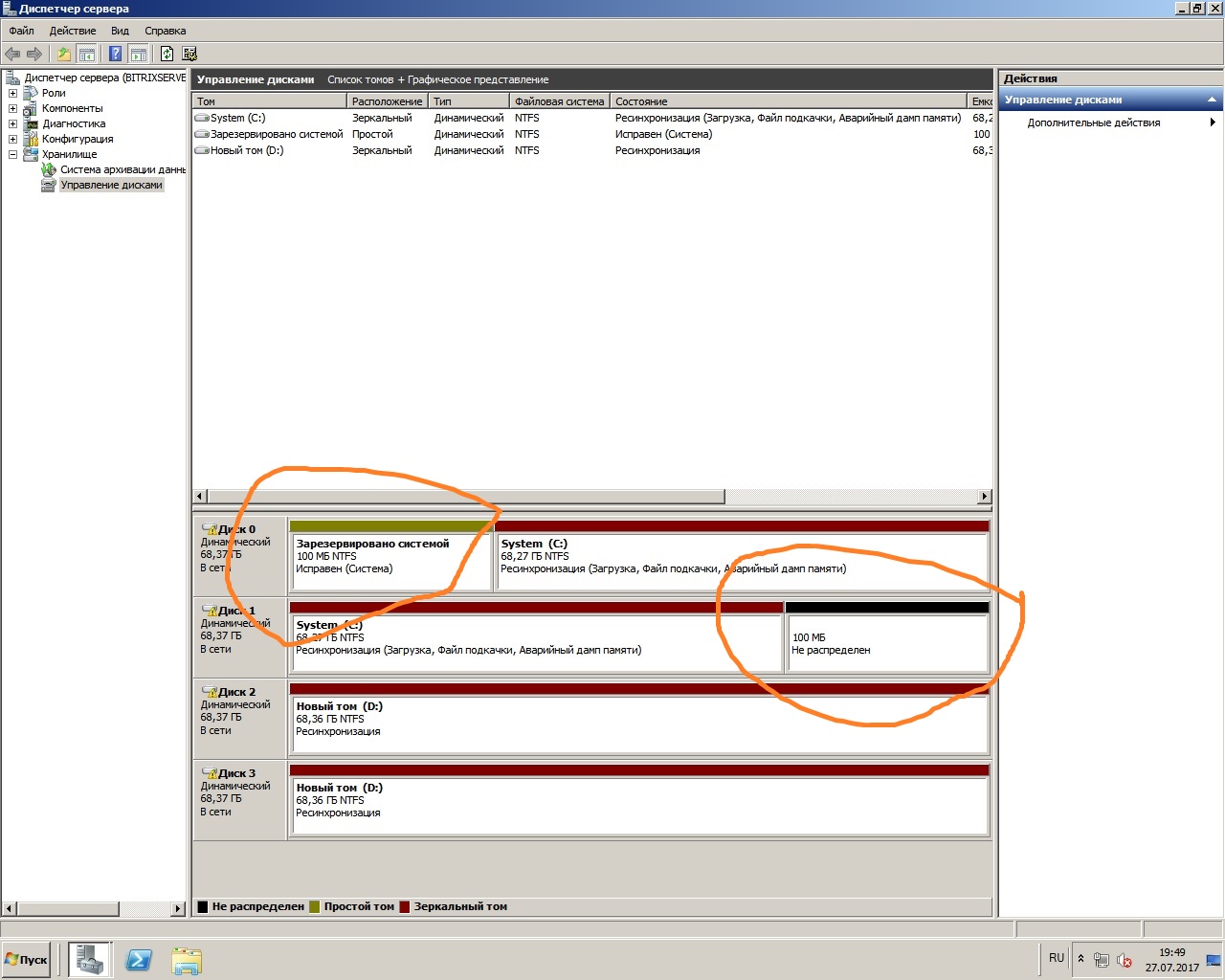This screenshot has width=1225, height=980.
Task: Click olive Простой том legend swatch
Action: pyautogui.click(x=314, y=906)
